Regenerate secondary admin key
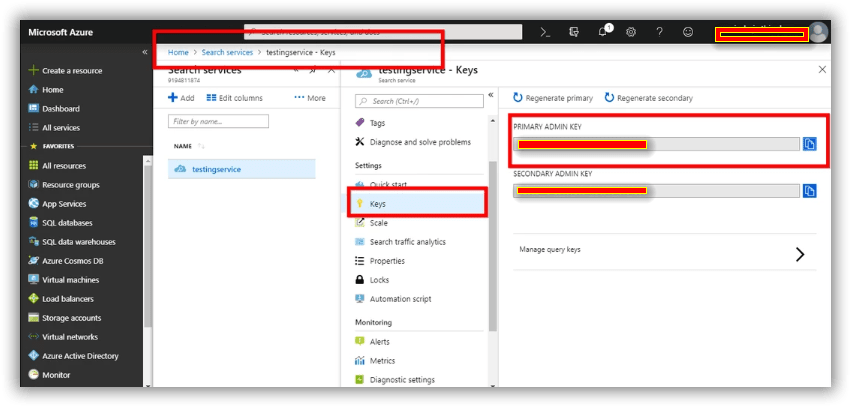Viewport: 851px width, 407px height. point(649,98)
